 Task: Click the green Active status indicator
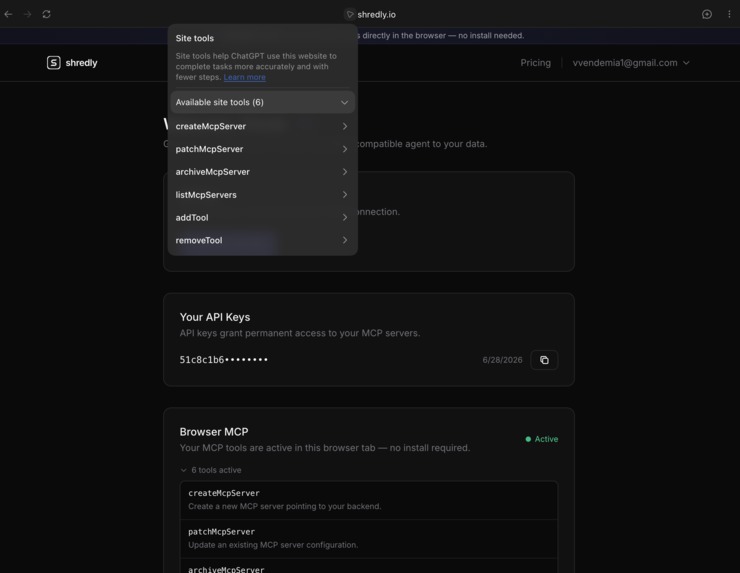[x=542, y=439]
